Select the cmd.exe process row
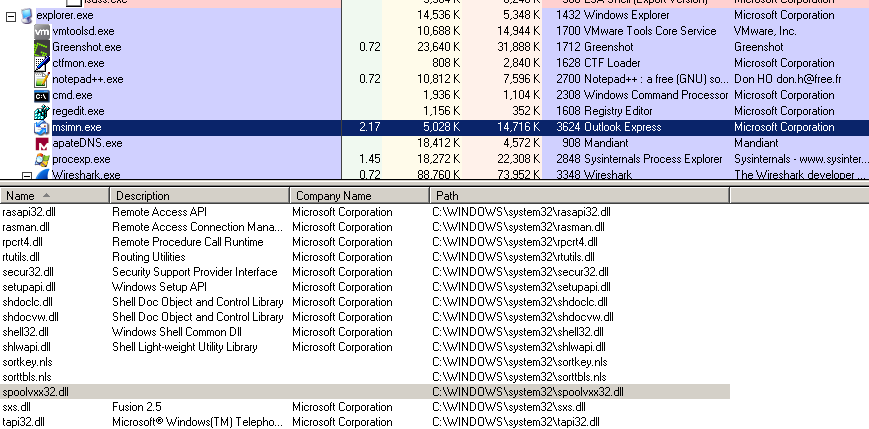Viewport: 869px width, 429px height. (x=434, y=95)
